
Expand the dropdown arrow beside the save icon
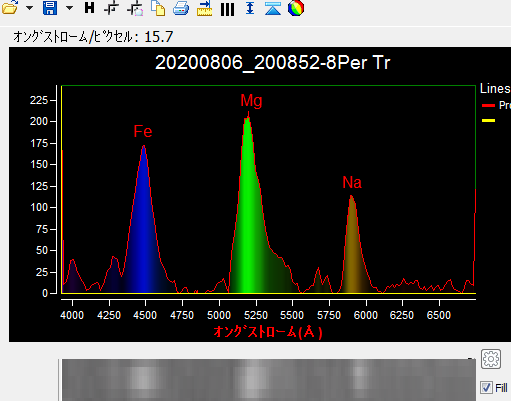pos(69,7)
